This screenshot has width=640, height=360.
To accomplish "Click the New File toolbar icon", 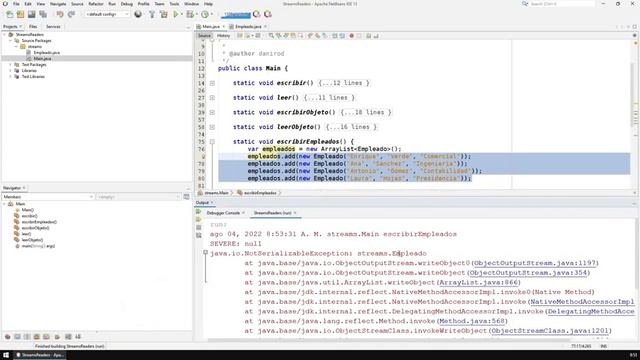I will point(9,14).
